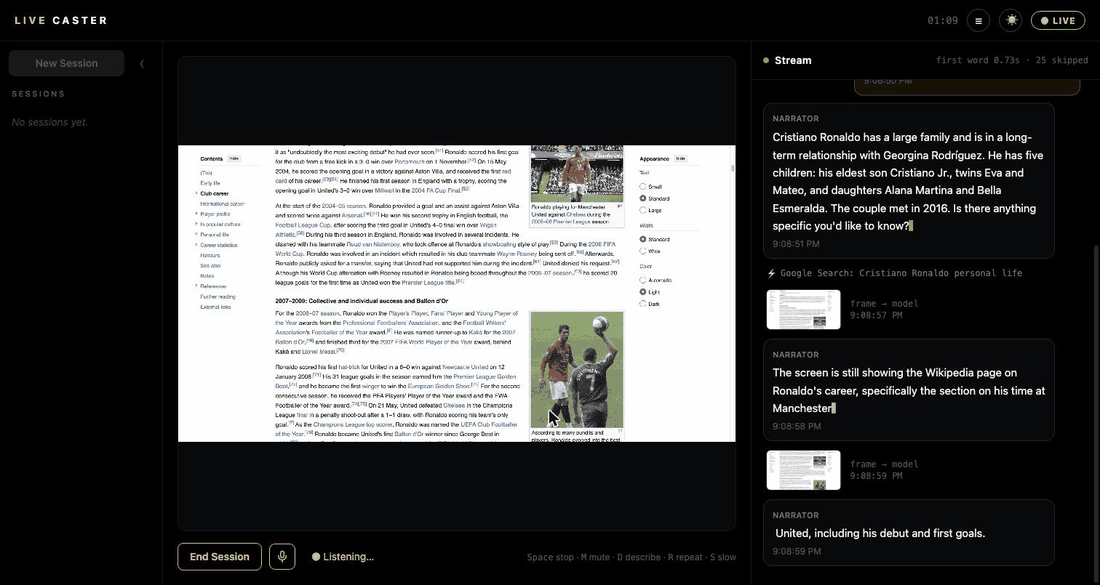Click the 'Listening...' status indicator
The image size is (1100, 585).
click(343, 557)
